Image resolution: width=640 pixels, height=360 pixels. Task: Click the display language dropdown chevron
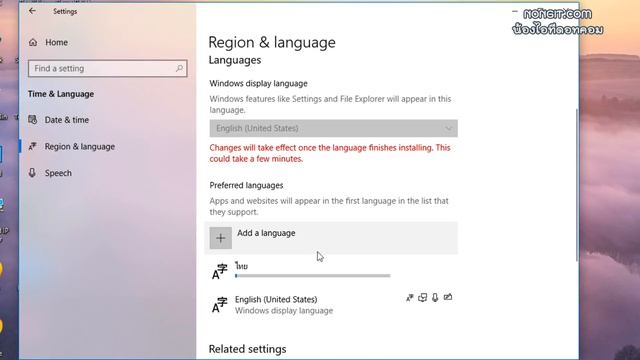click(x=448, y=128)
